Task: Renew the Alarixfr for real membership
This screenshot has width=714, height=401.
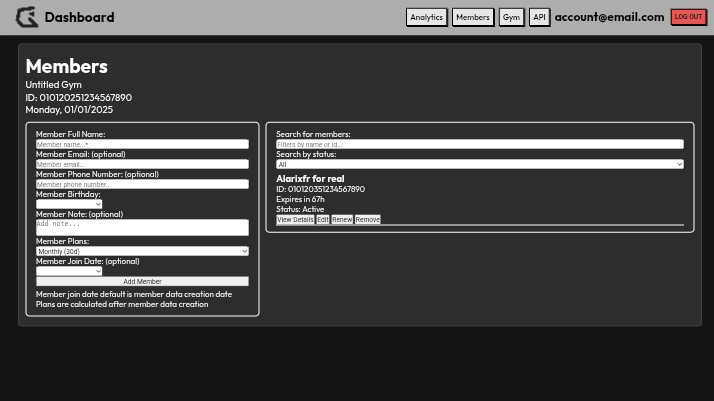Action: click(342, 219)
